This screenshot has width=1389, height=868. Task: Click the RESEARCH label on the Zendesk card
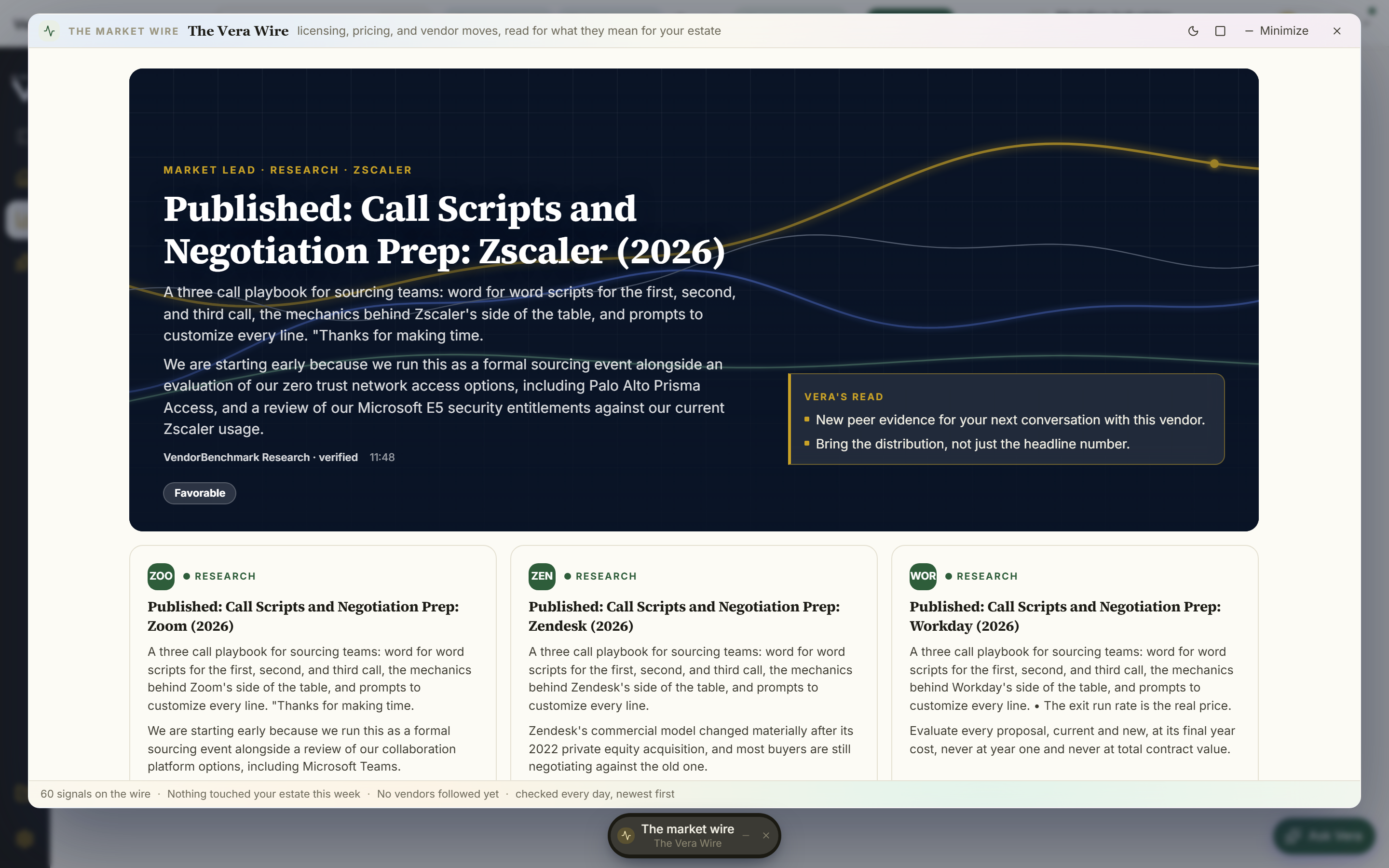606,576
